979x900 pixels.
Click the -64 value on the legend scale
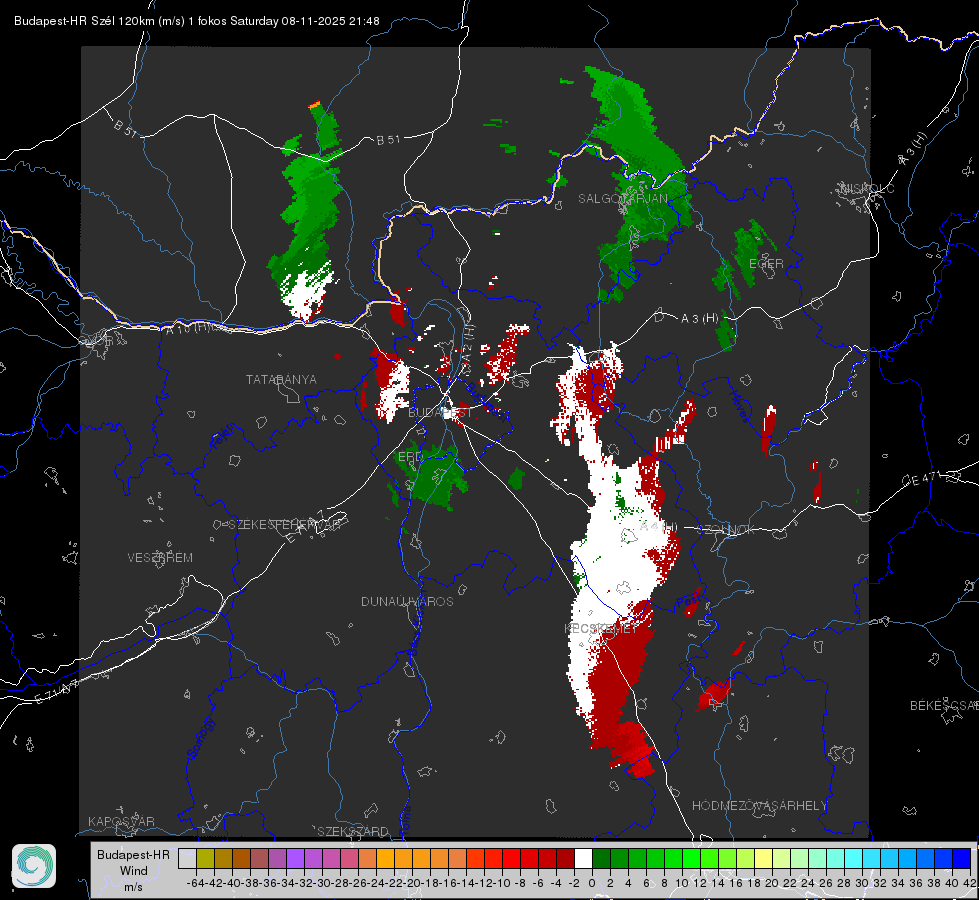pyautogui.click(x=196, y=883)
